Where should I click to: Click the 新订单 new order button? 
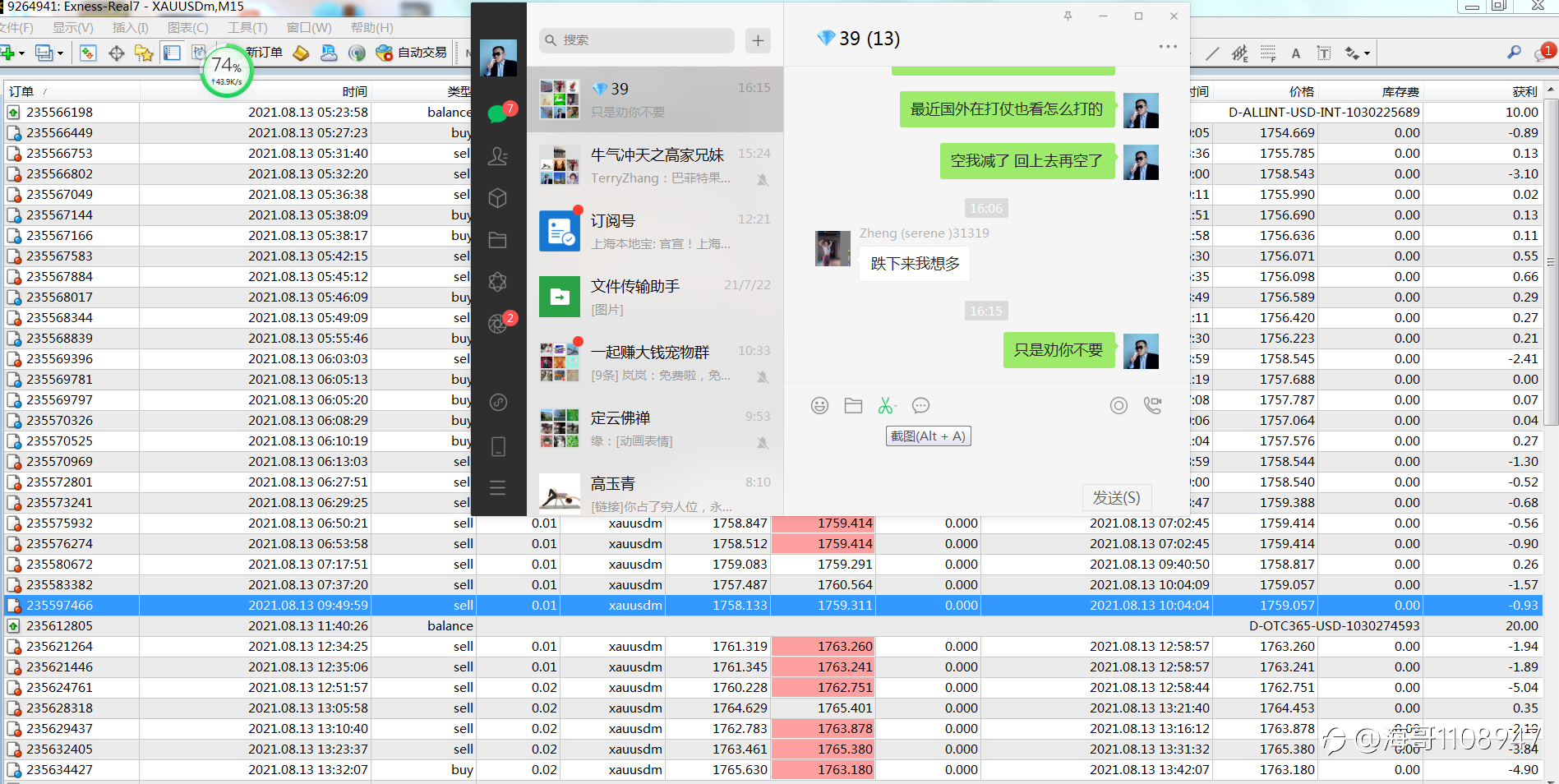pyautogui.click(x=263, y=52)
